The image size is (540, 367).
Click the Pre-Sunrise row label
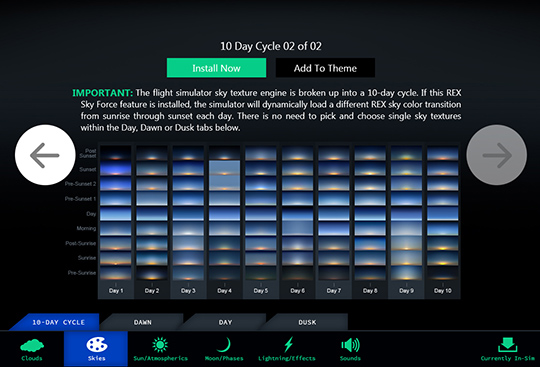pos(82,273)
